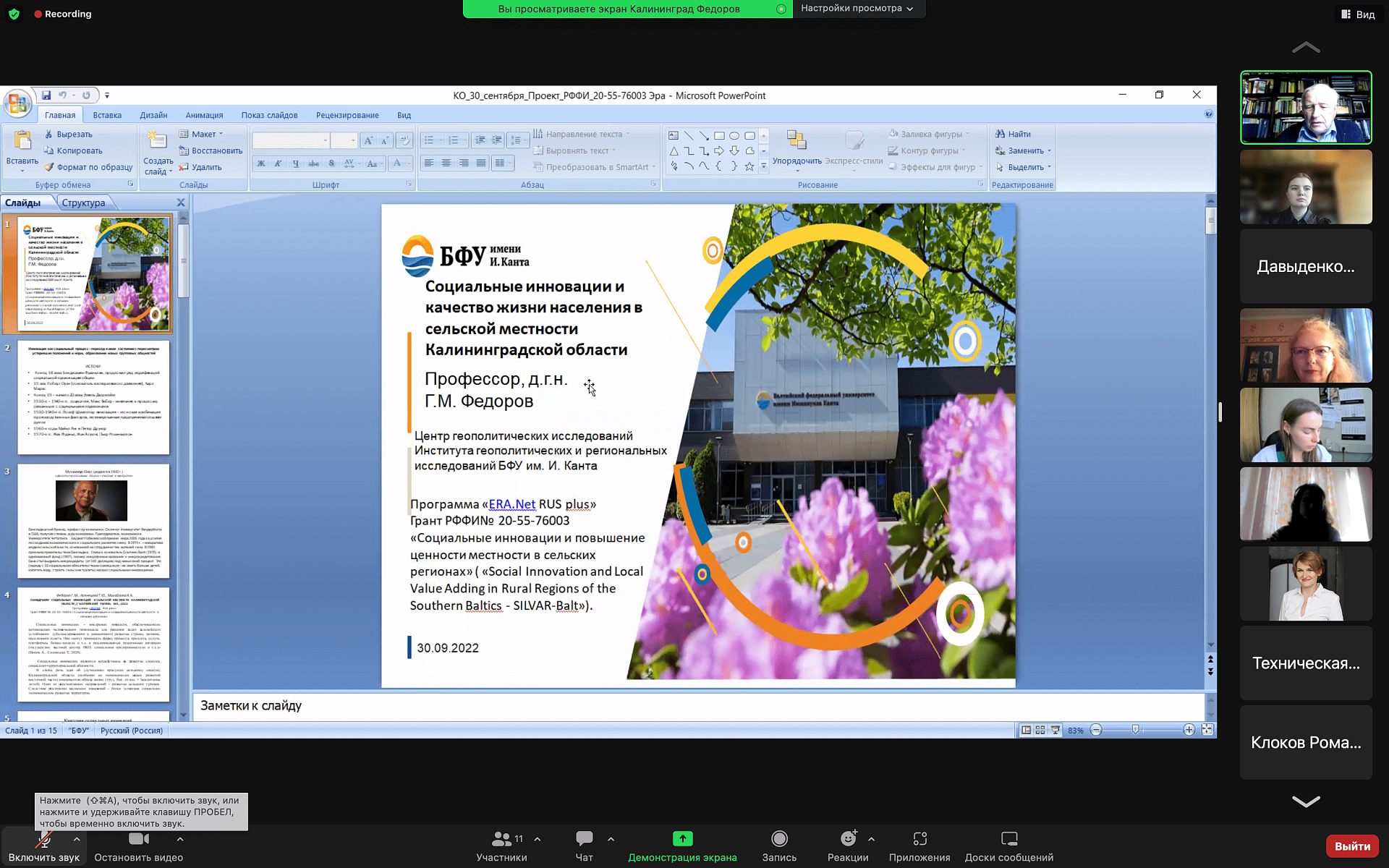This screenshot has height=868, width=1389.
Task: Toggle camera with Остановить видео
Action: (x=138, y=846)
